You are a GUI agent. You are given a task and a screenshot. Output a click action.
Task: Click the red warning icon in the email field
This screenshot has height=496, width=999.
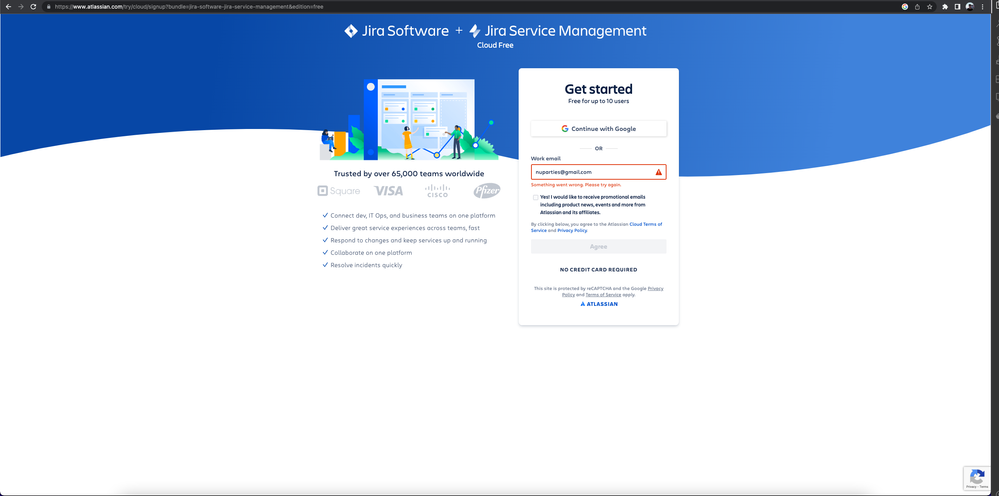click(x=659, y=172)
